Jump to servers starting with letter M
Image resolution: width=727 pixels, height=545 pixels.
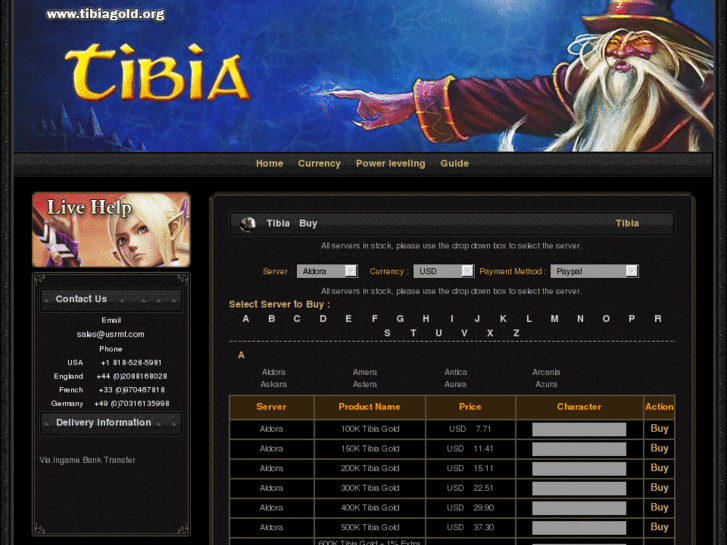click(x=555, y=319)
